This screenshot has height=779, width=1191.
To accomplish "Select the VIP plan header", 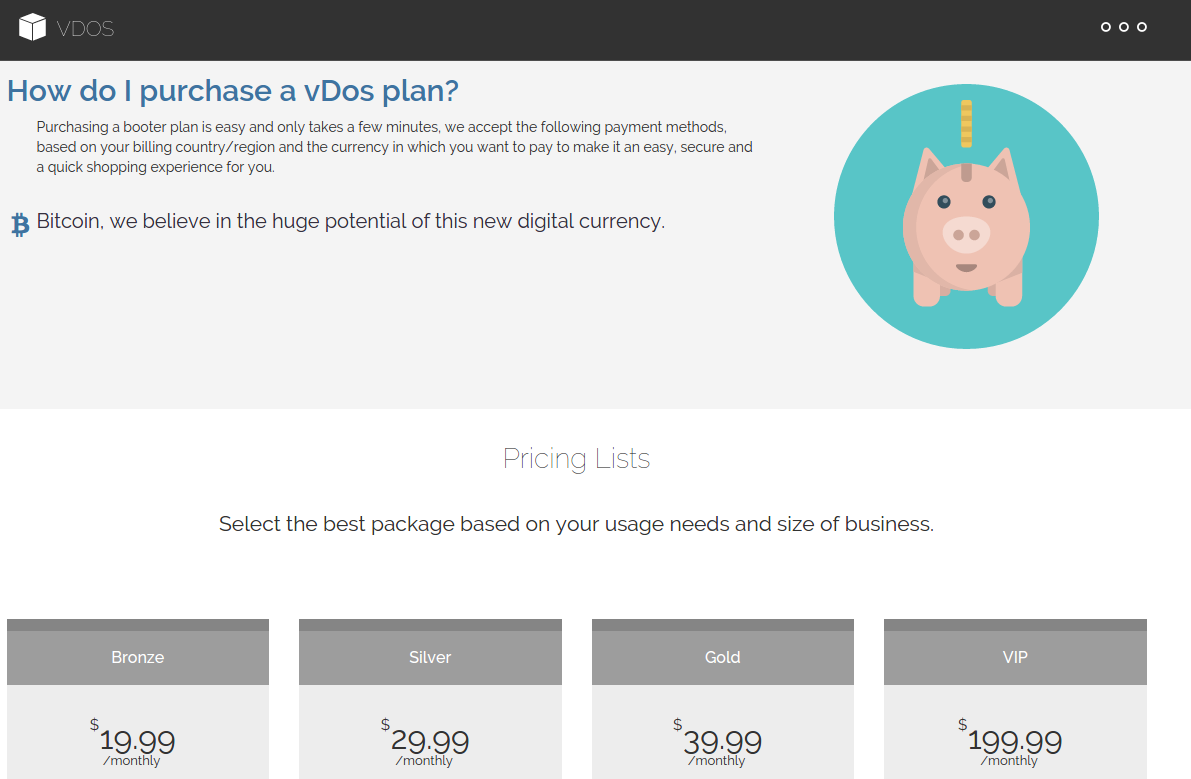I will 1015,657.
